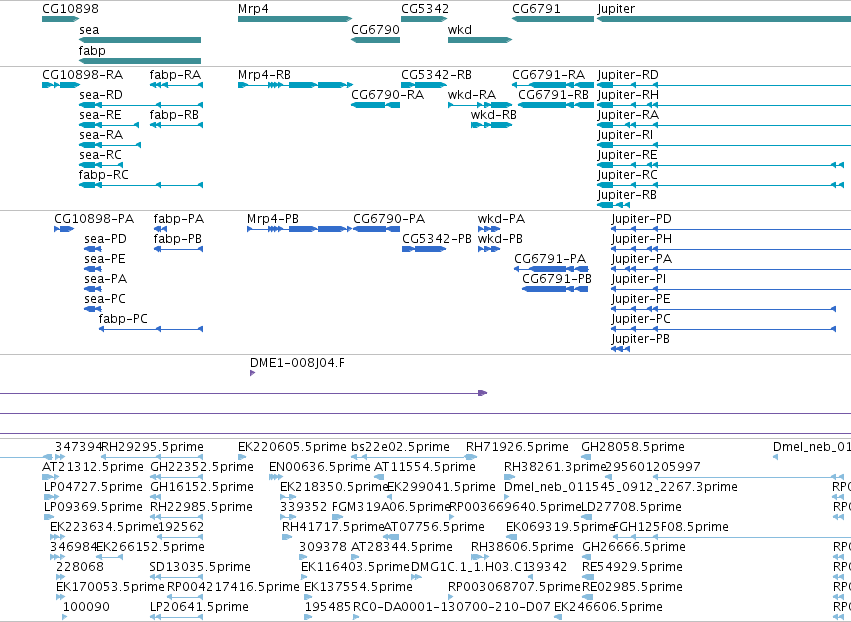Click the sea gene feature
Image resolution: width=851 pixels, height=622 pixels.
click(x=139, y=40)
